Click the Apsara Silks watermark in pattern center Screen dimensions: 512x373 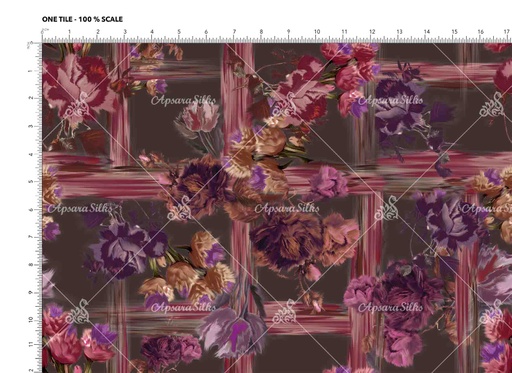click(287, 209)
